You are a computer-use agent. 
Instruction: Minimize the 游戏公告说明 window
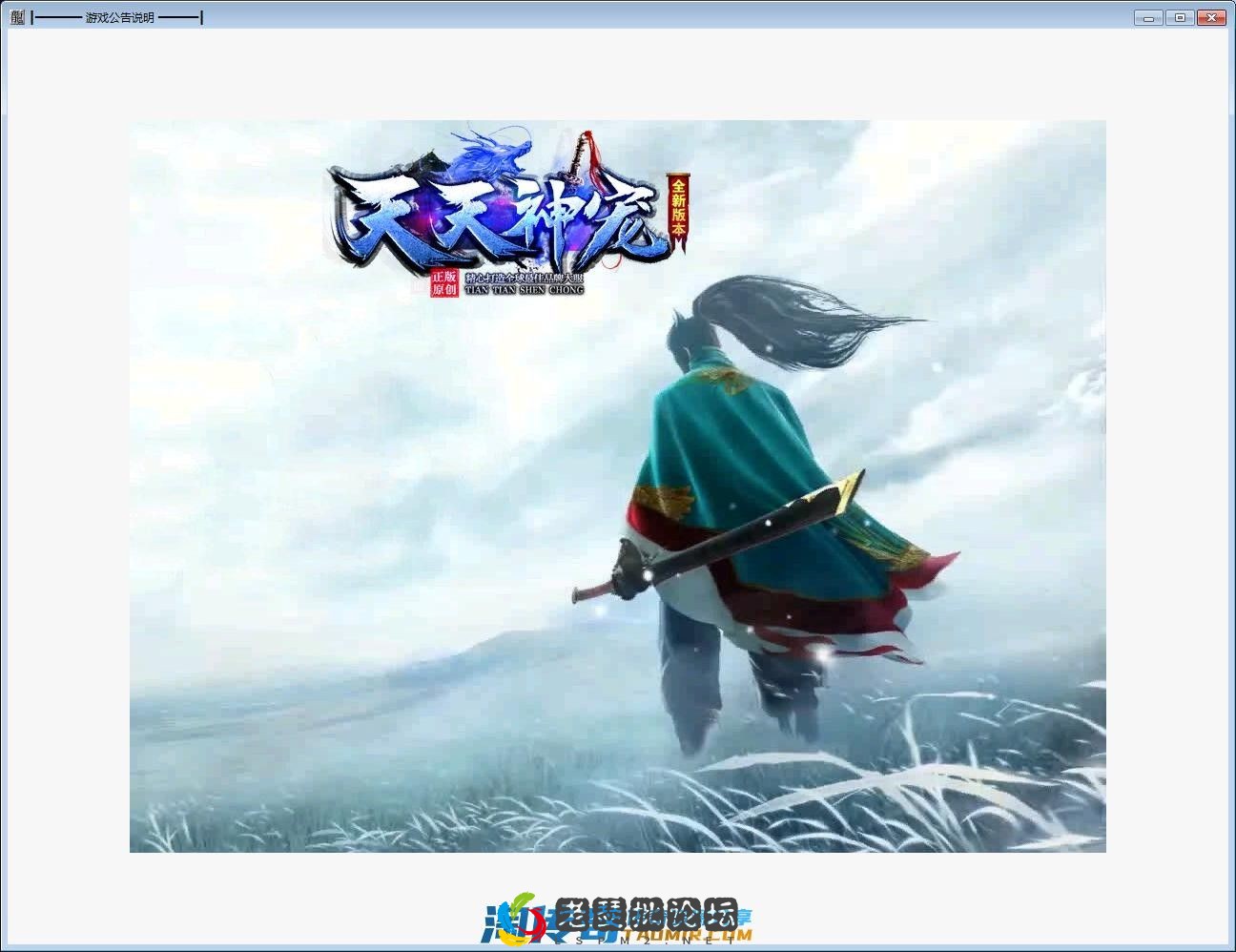point(1148,17)
